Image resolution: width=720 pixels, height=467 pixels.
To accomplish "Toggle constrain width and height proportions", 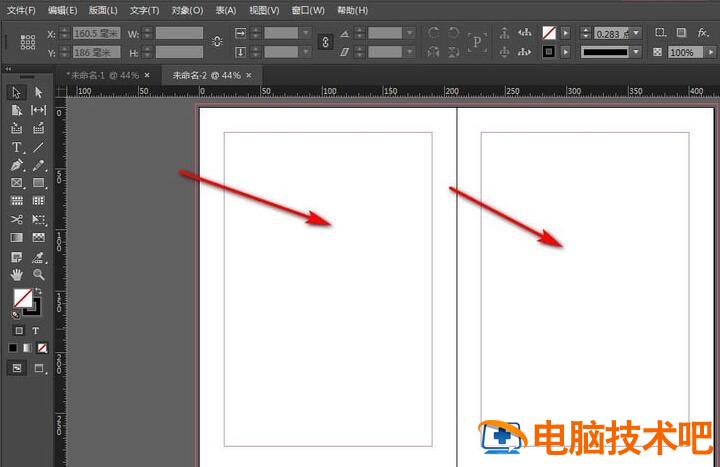I will pos(217,41).
